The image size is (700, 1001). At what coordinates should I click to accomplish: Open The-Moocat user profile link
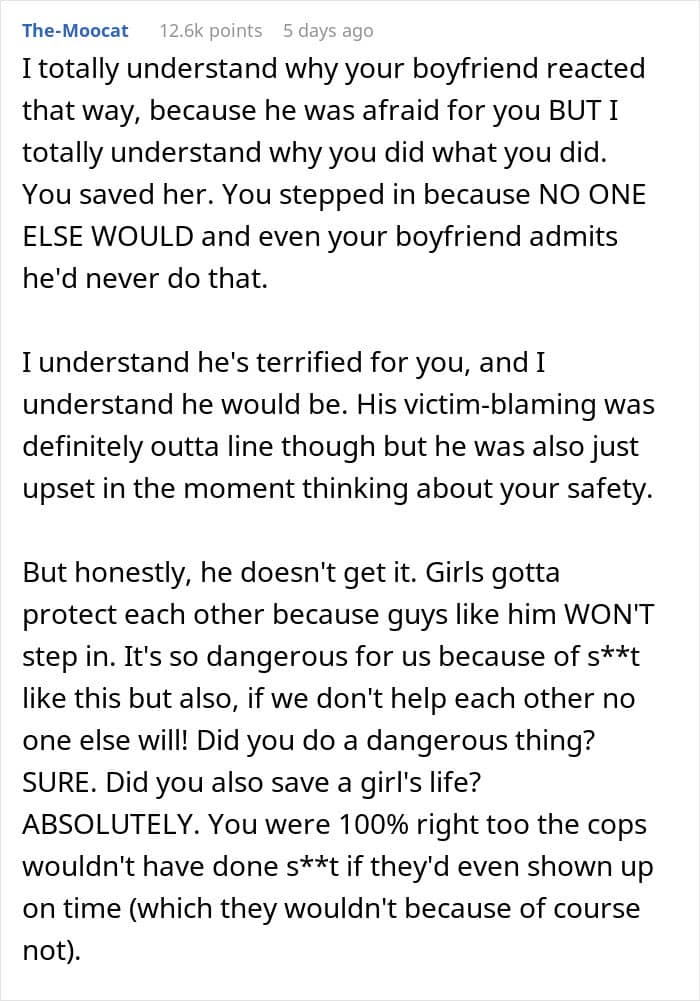tap(75, 31)
